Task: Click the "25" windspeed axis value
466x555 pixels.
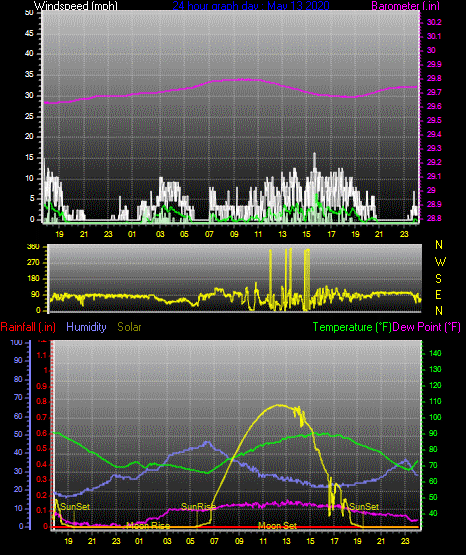Action: pyautogui.click(x=29, y=116)
